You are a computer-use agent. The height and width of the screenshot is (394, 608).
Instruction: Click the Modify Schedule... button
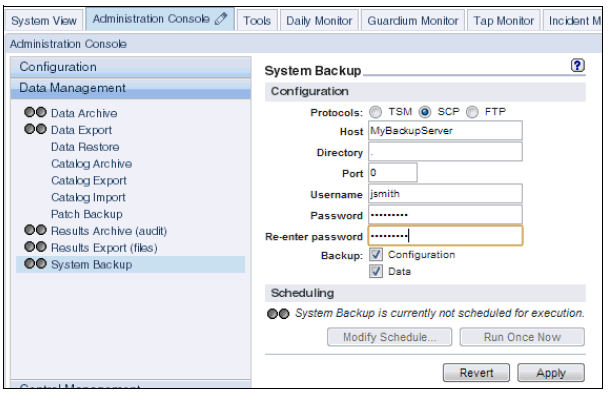pyautogui.click(x=389, y=337)
